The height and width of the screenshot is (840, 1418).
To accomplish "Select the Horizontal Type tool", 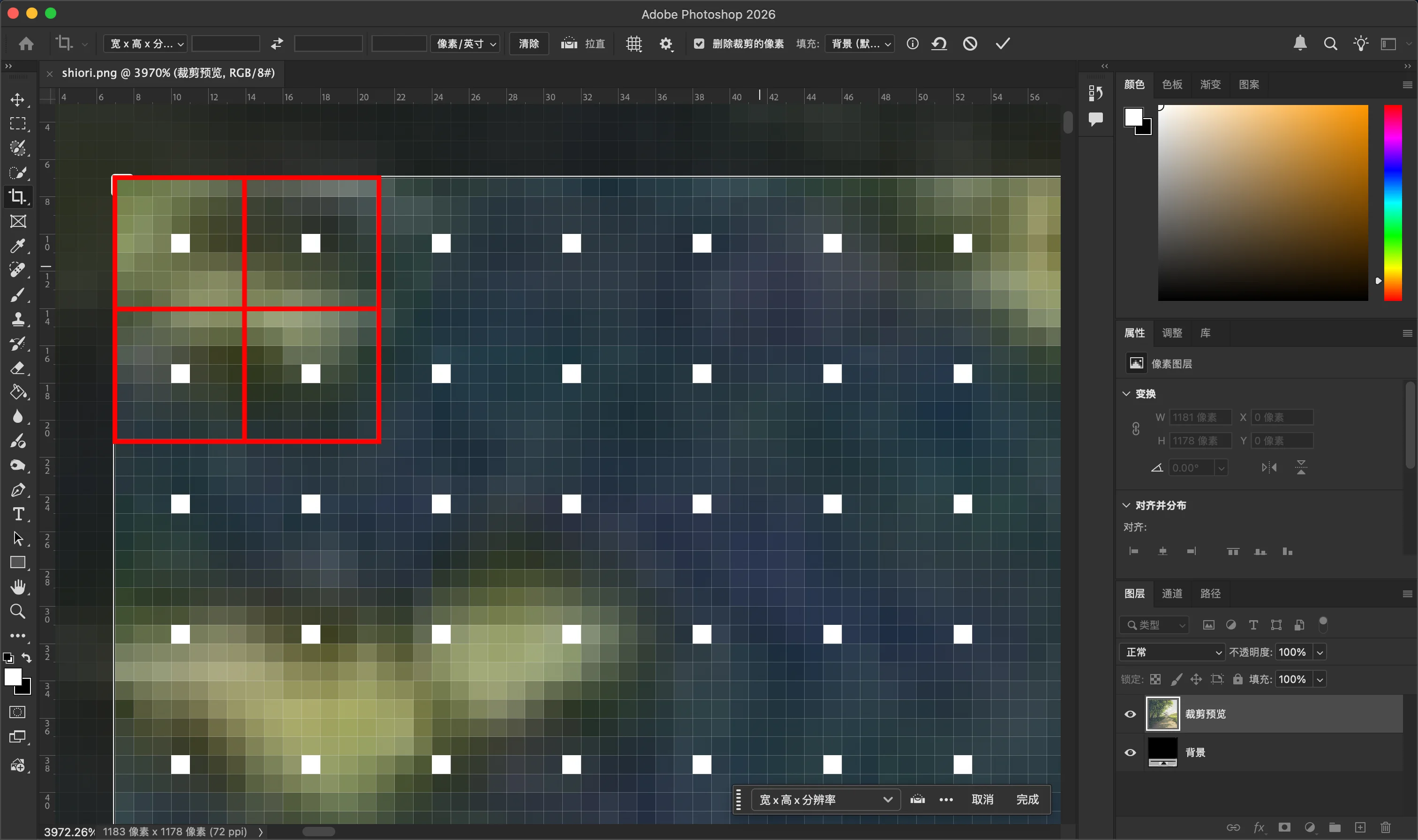I will pyautogui.click(x=17, y=514).
